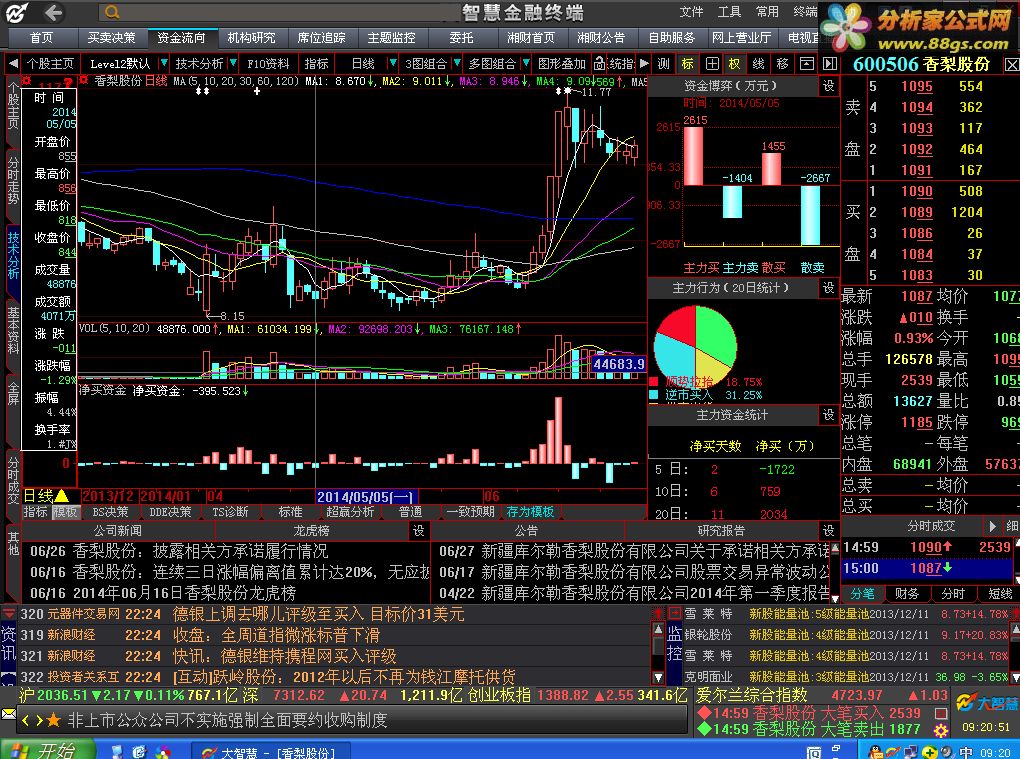
Task: Click the left scroll arrow before 个股主页
Action: click(12, 64)
